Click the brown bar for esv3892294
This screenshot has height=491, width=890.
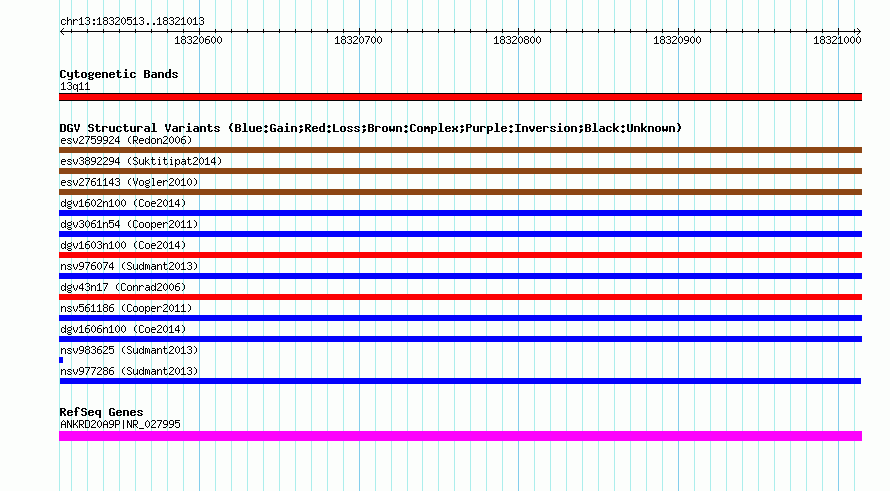[460, 171]
